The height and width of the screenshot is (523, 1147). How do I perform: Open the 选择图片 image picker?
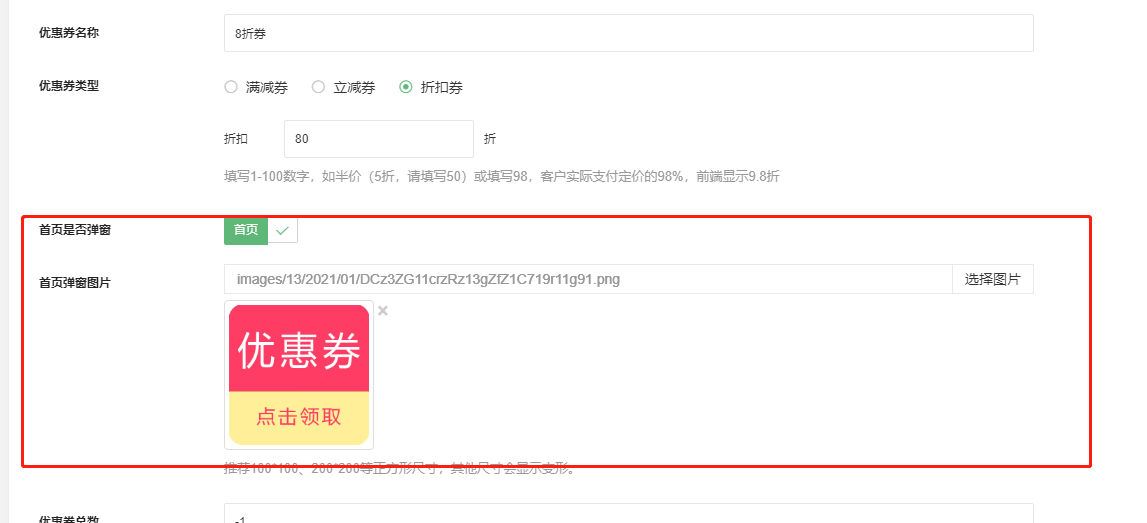tap(993, 279)
